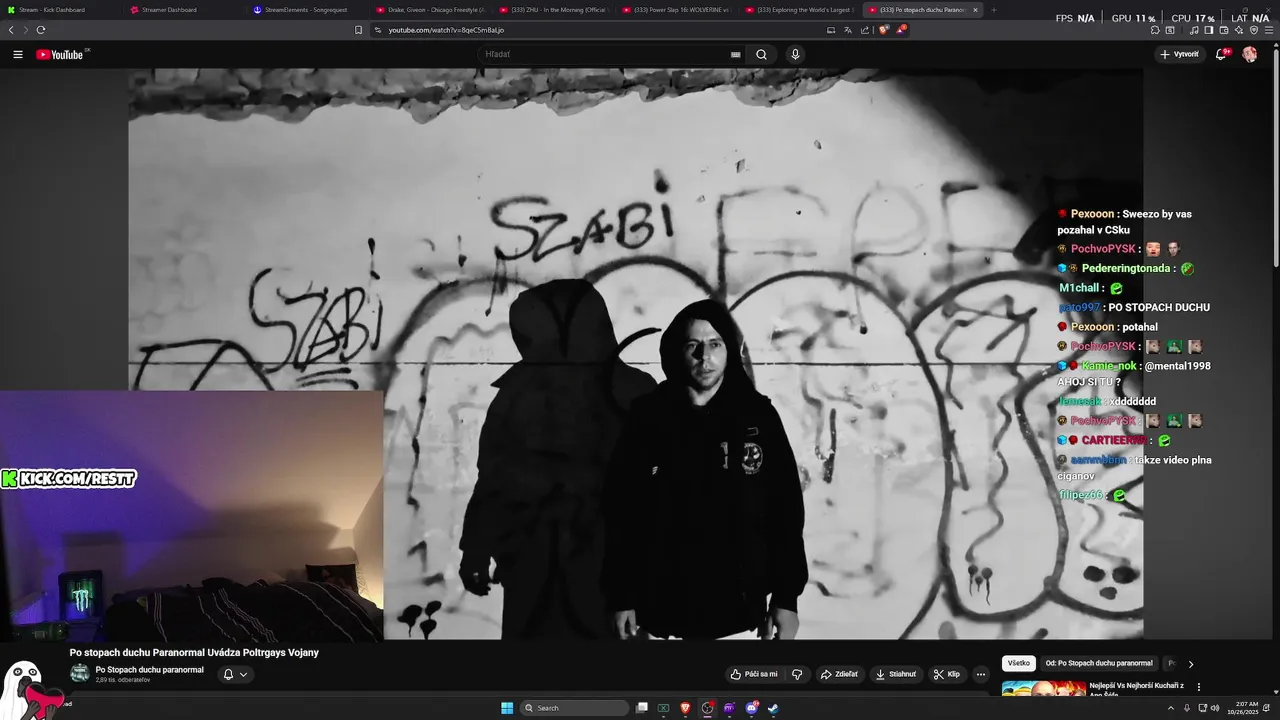
Task: Open the media control music-note icon
Action: coord(1194,30)
